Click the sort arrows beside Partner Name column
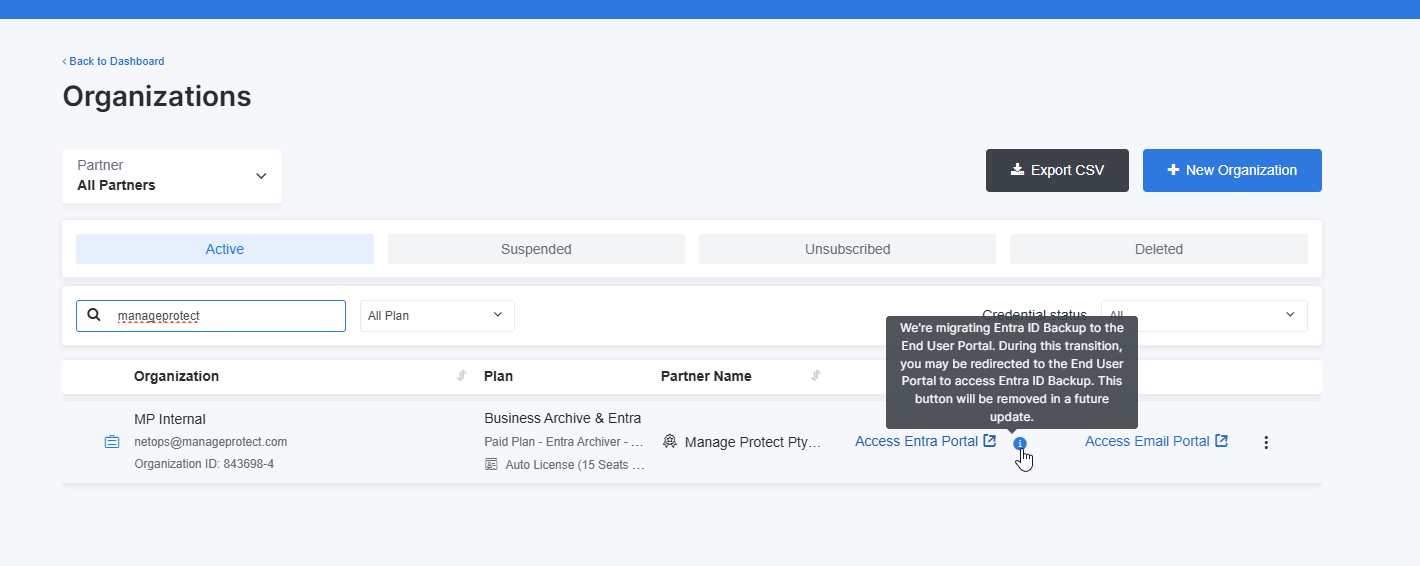1420x566 pixels. coord(816,376)
